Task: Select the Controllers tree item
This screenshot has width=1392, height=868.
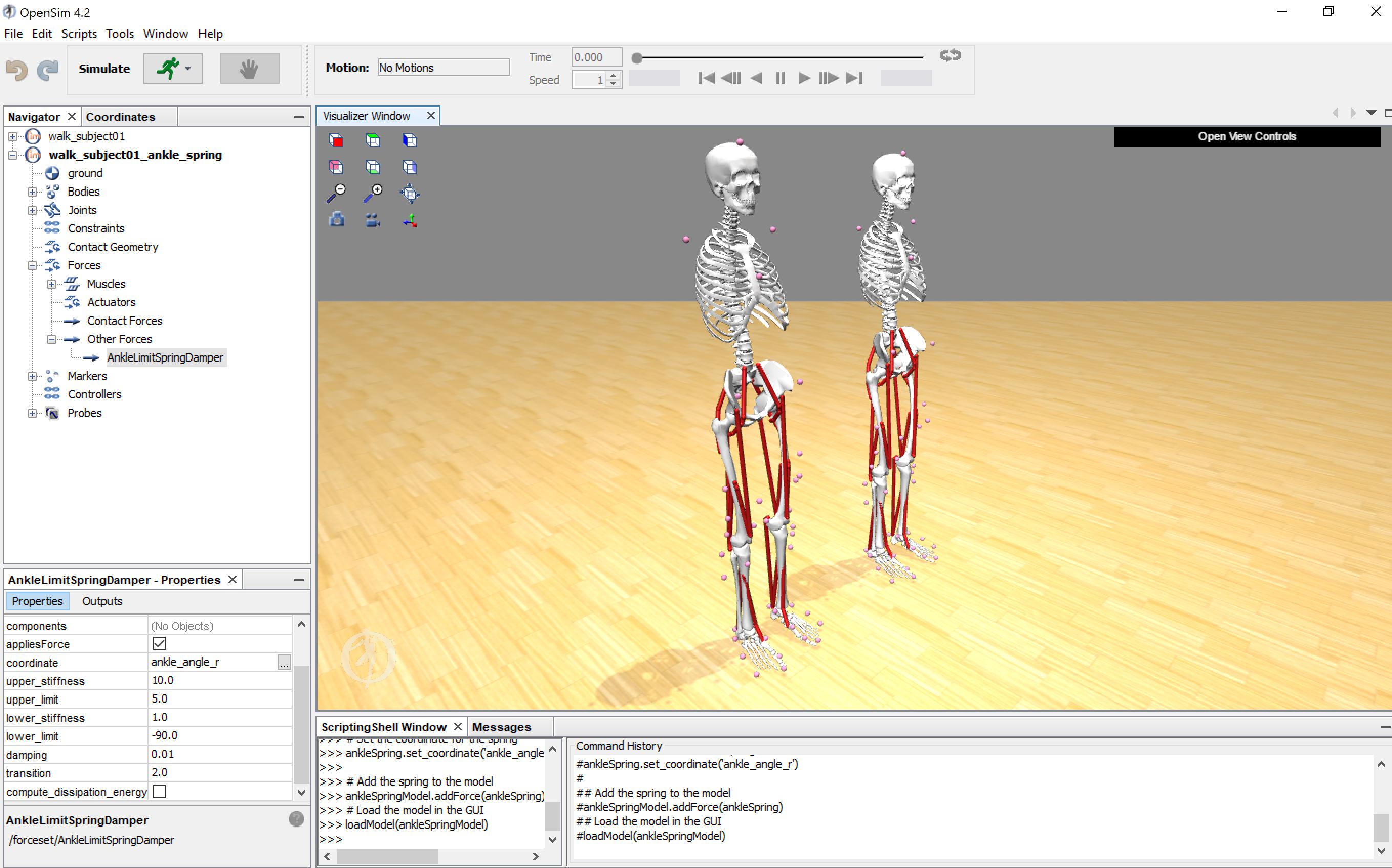Action: click(x=94, y=394)
